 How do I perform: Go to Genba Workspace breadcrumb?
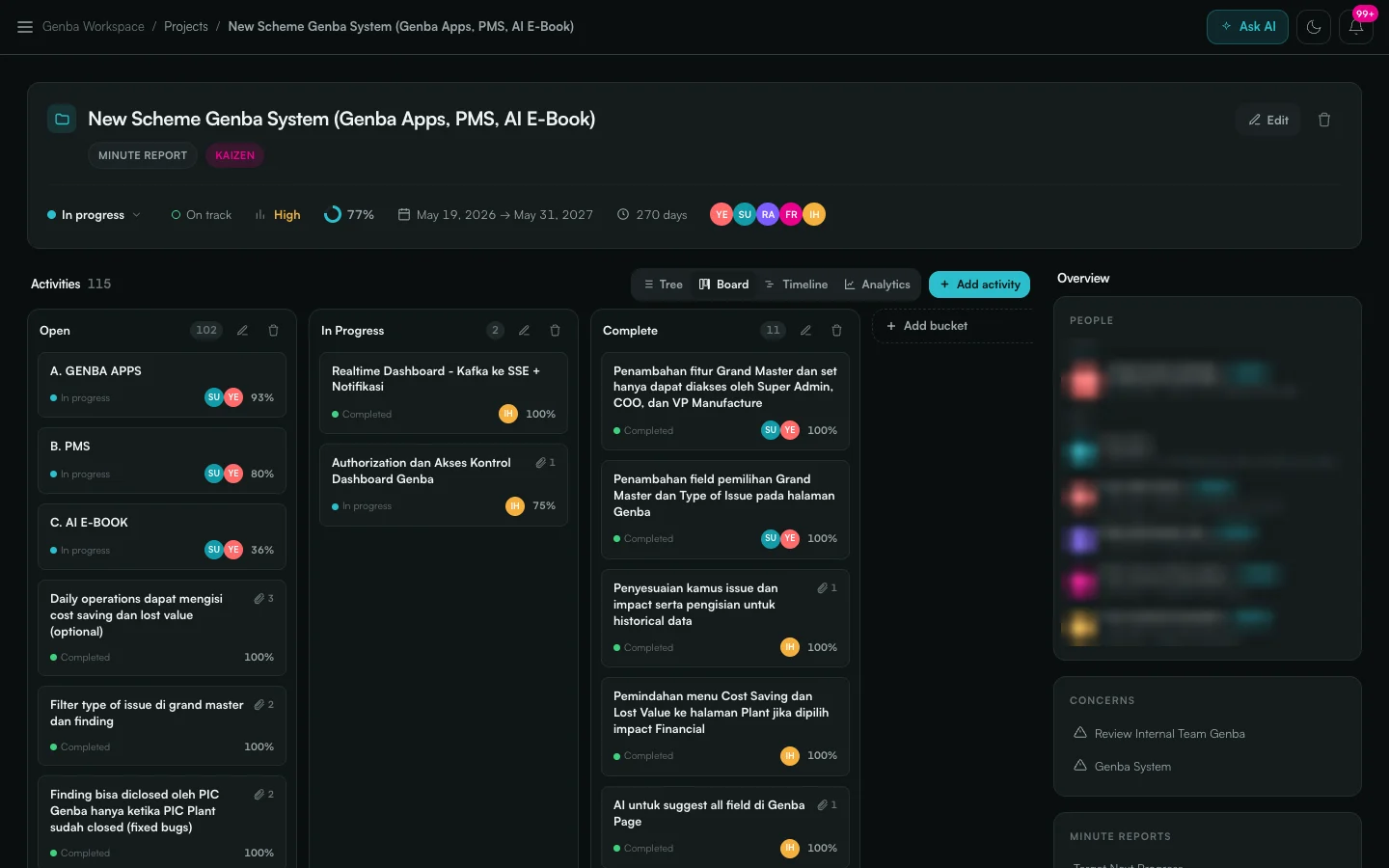point(94,27)
